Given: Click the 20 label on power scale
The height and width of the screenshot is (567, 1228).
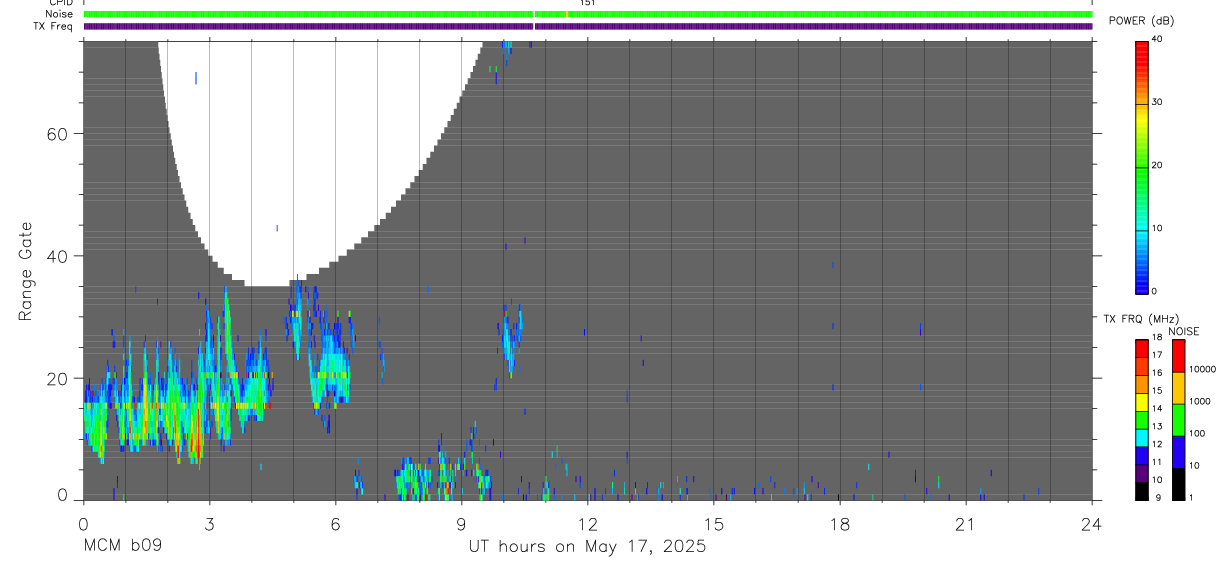Looking at the screenshot, I should [1158, 165].
